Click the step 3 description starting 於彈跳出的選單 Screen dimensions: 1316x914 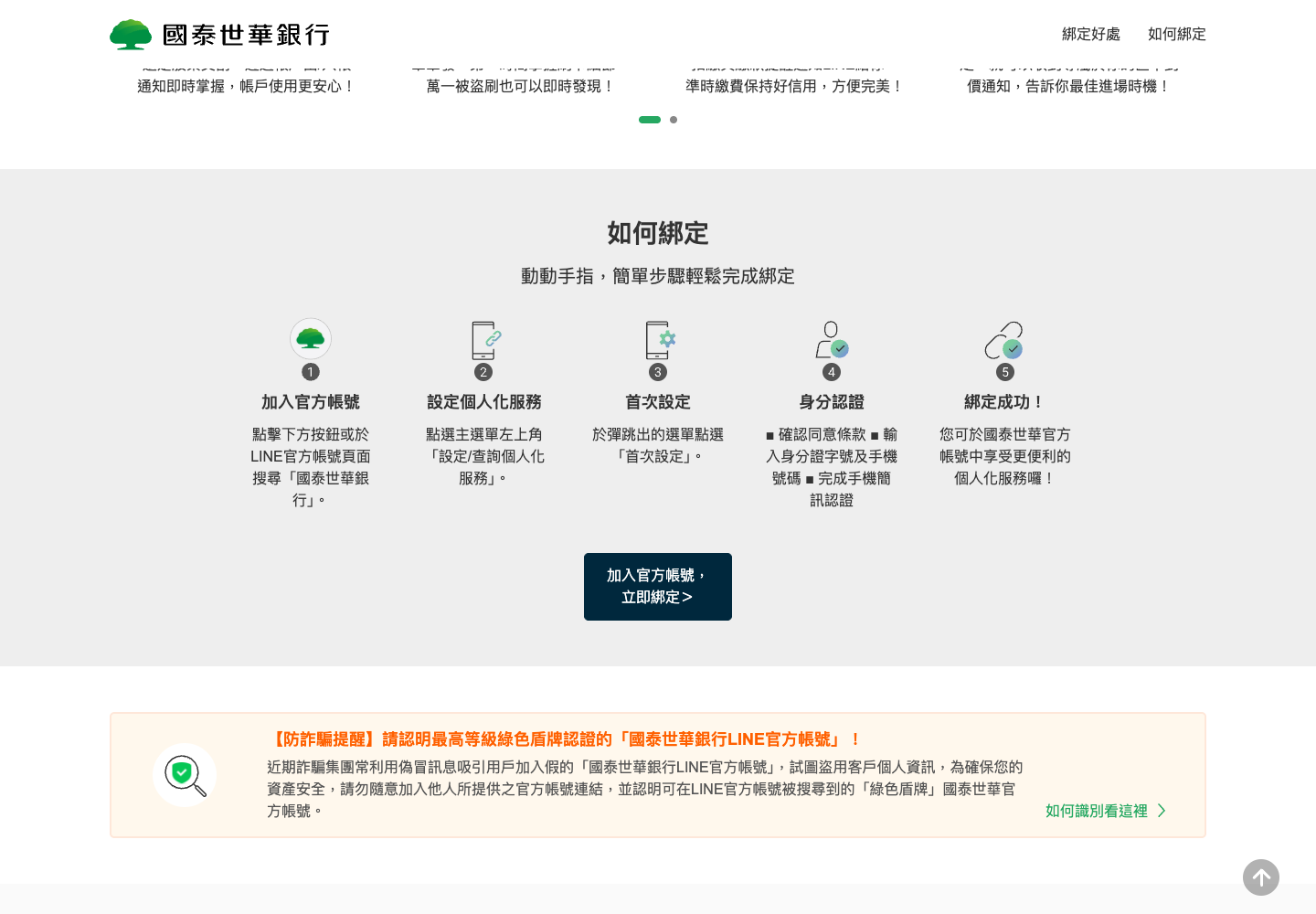658,445
